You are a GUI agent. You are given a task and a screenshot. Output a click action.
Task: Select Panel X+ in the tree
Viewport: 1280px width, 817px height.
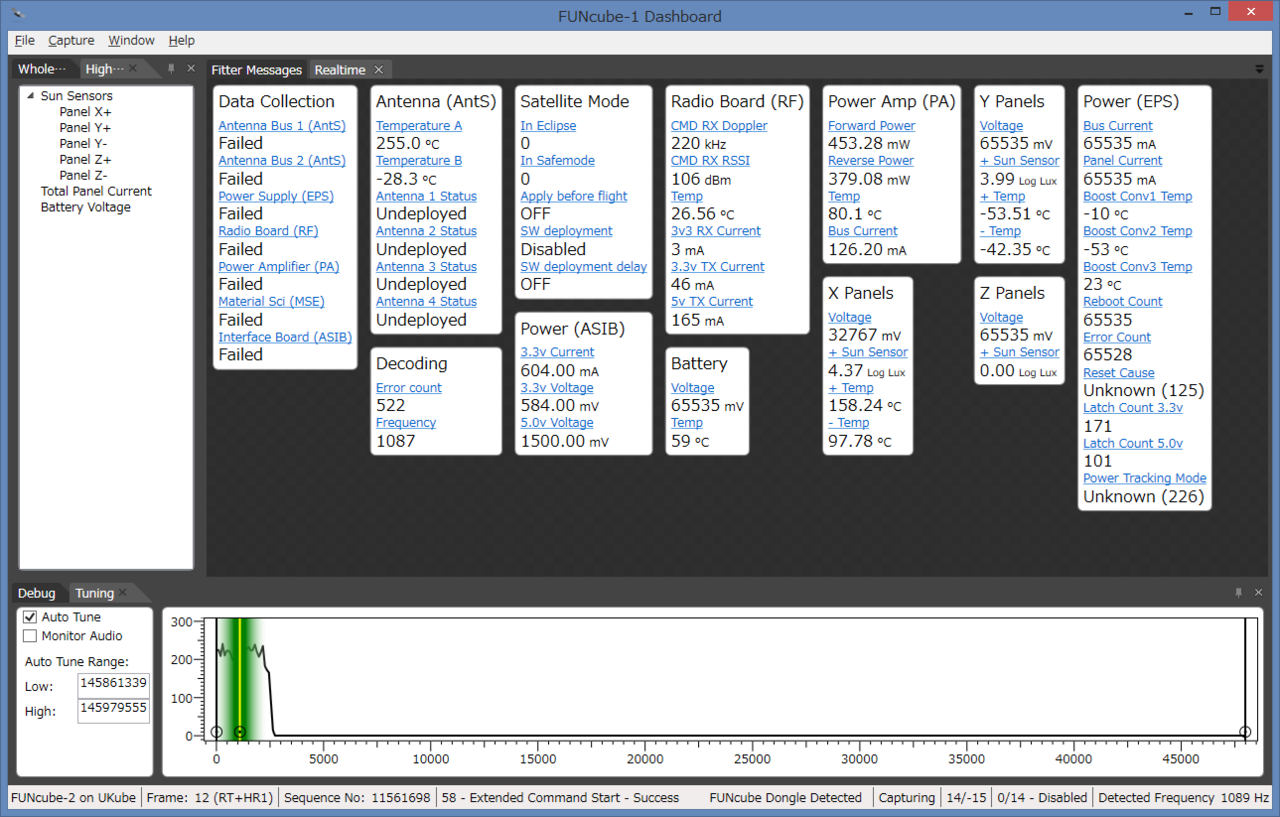pyautogui.click(x=85, y=112)
